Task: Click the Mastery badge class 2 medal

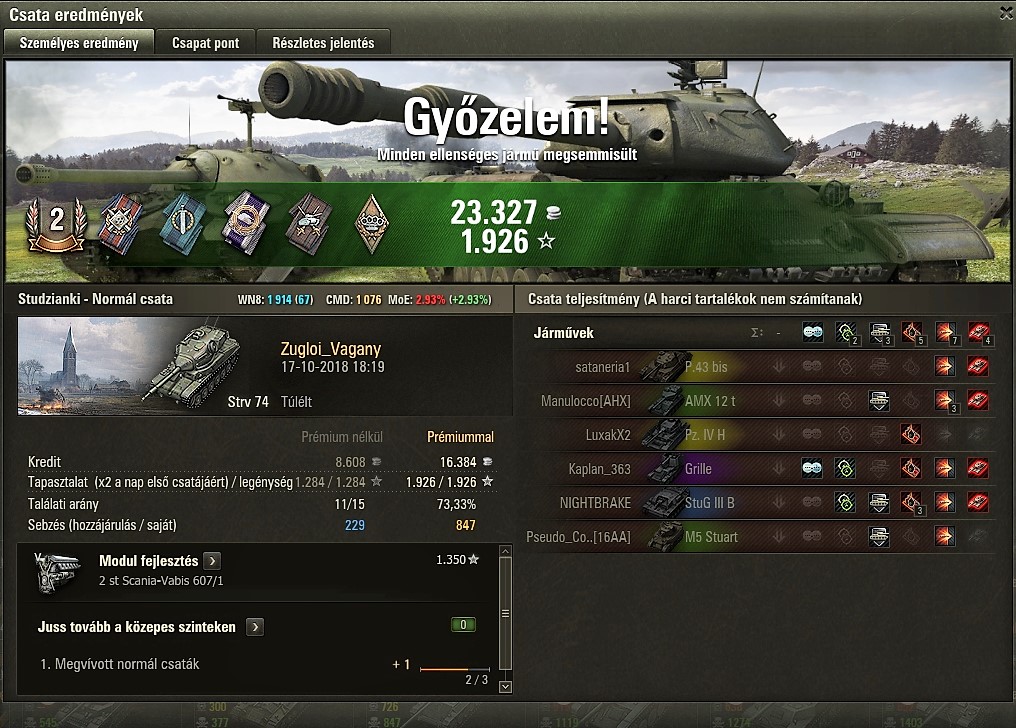Action: (x=56, y=224)
